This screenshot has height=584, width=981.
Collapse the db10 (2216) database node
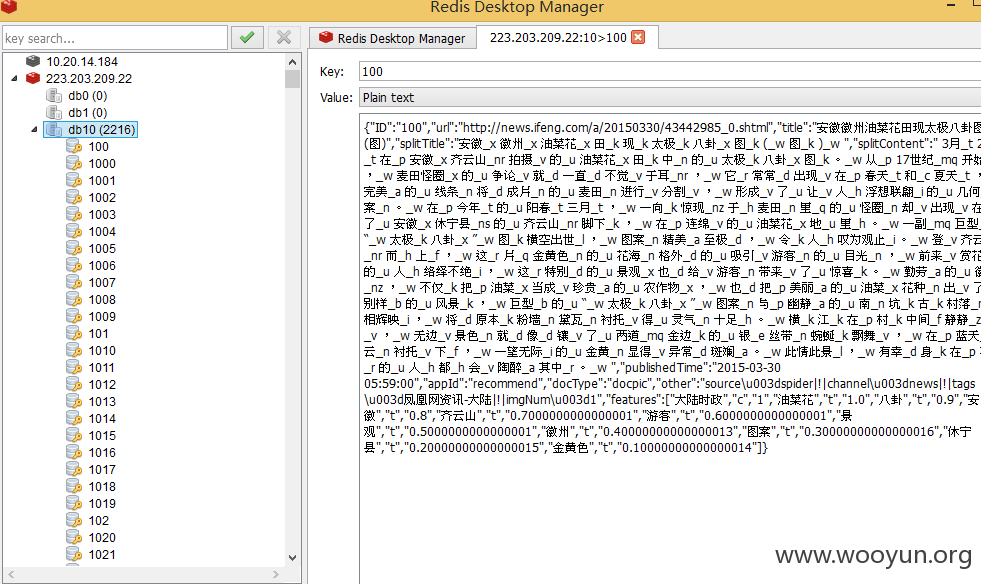click(34, 130)
